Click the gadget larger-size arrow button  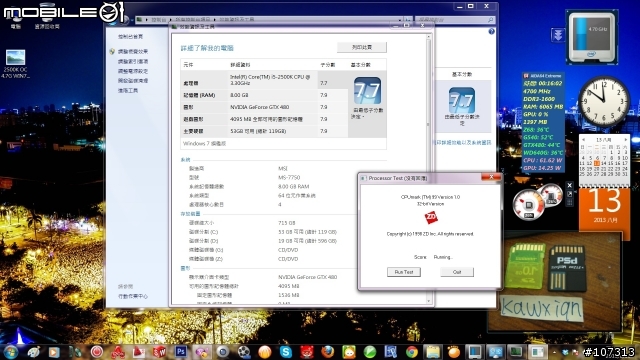(570, 194)
